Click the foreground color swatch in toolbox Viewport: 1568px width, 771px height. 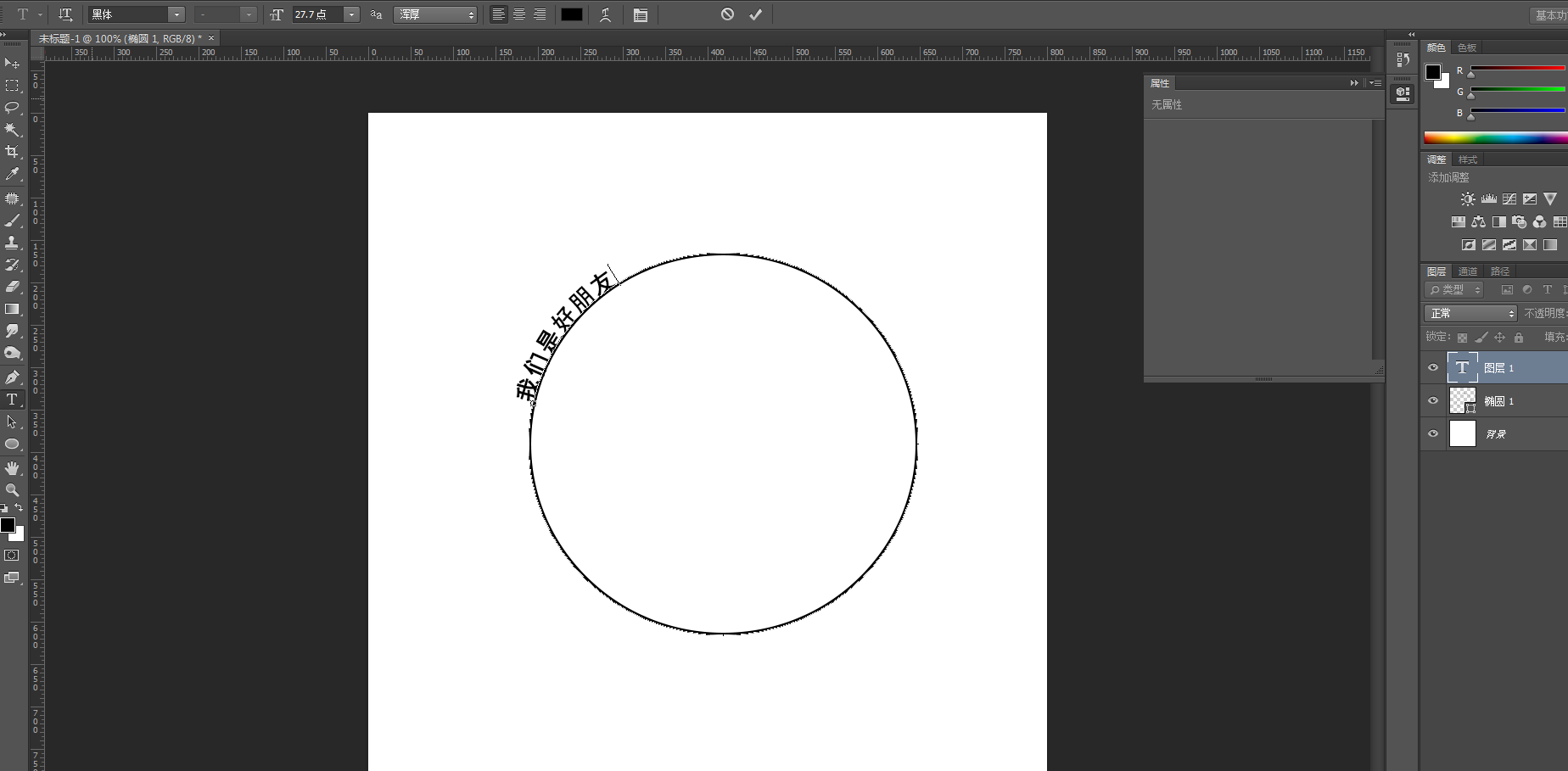(8, 525)
